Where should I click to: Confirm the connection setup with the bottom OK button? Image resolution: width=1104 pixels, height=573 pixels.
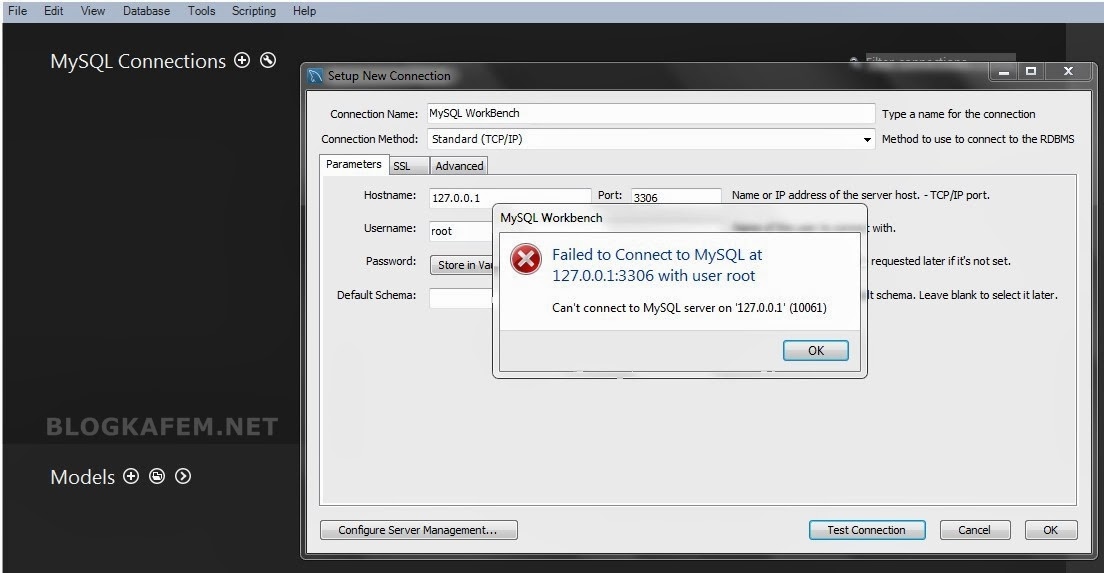click(1050, 530)
